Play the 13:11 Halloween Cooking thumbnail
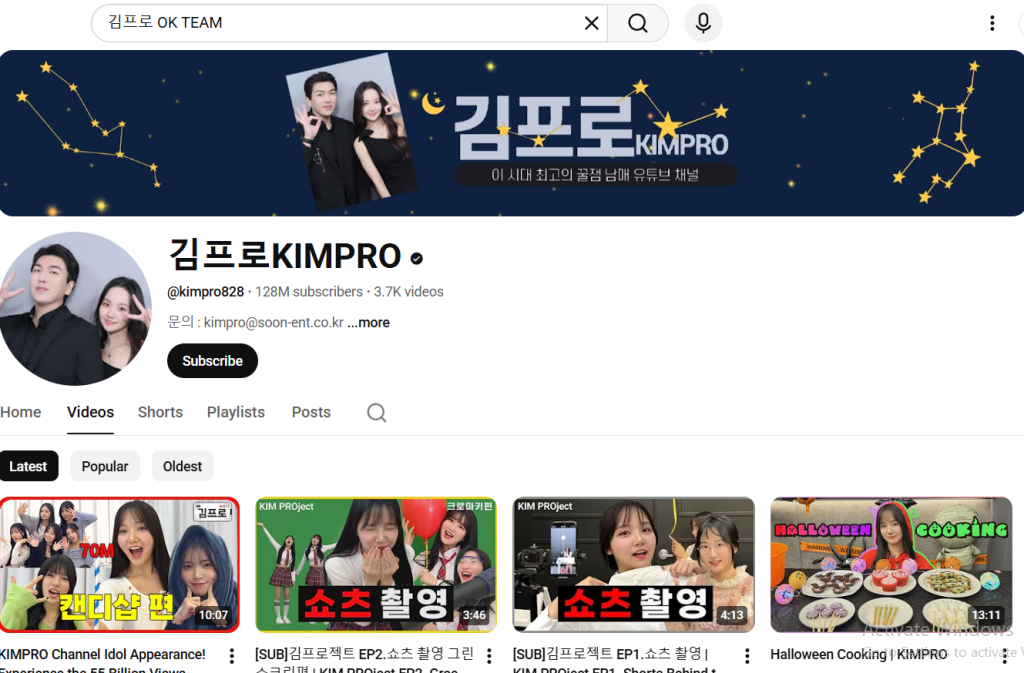The width and height of the screenshot is (1024, 673). (x=891, y=565)
